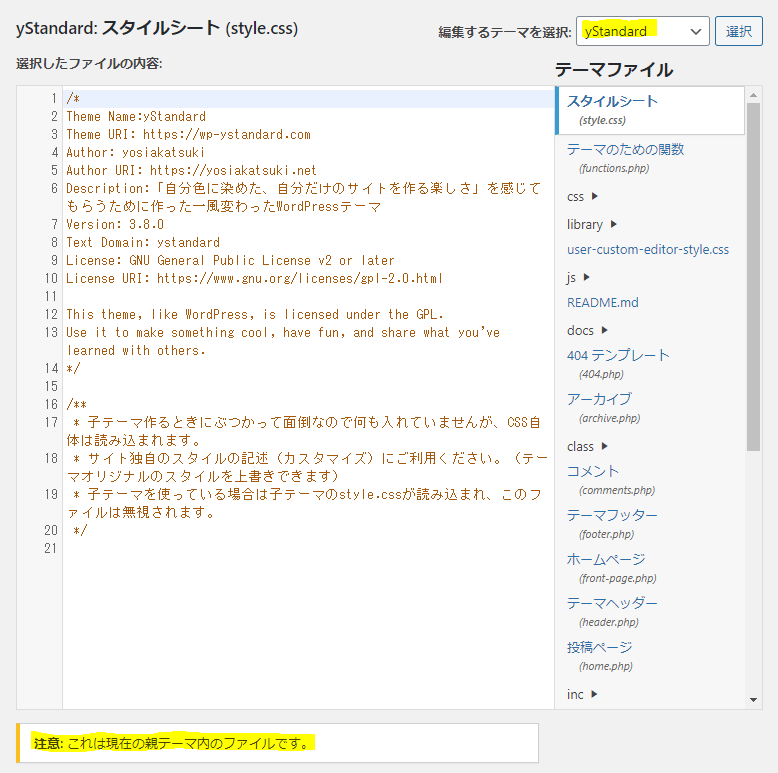
Task: Expand the docs folder
Action: pyautogui.click(x=587, y=330)
